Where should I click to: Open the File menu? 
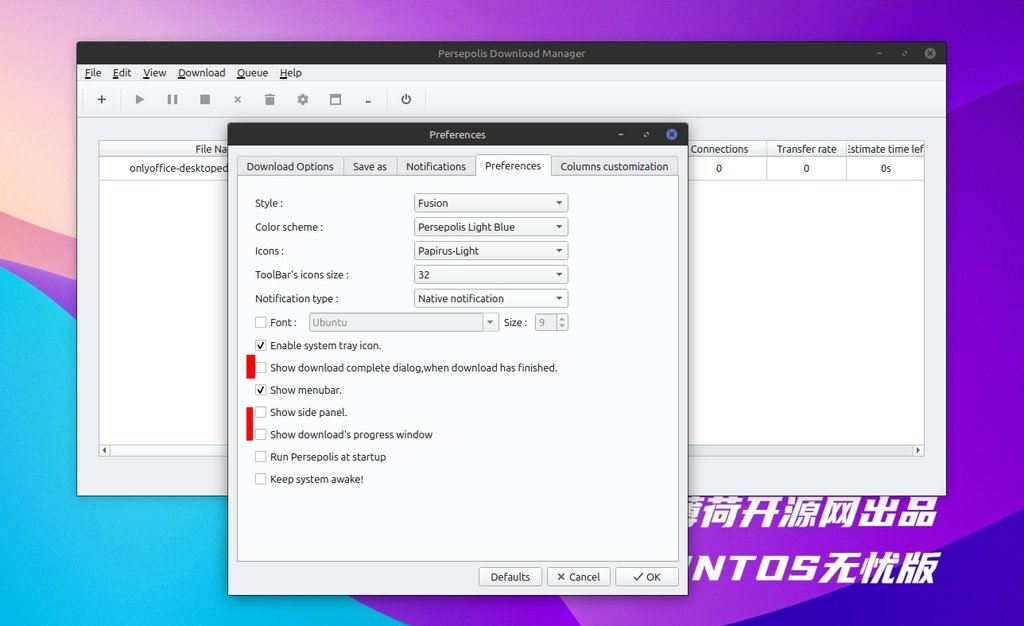(x=93, y=72)
